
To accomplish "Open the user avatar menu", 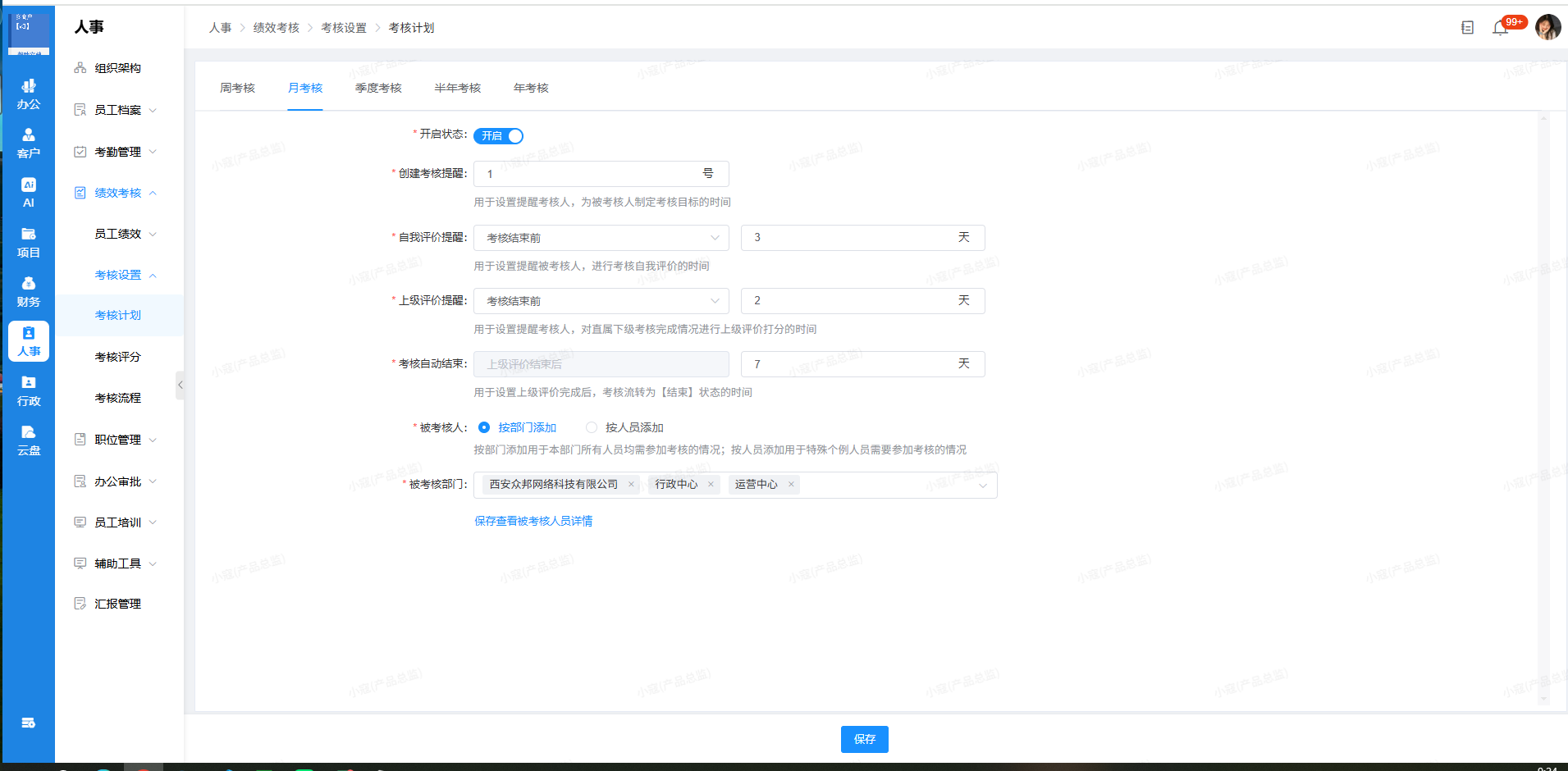I will coord(1547,27).
